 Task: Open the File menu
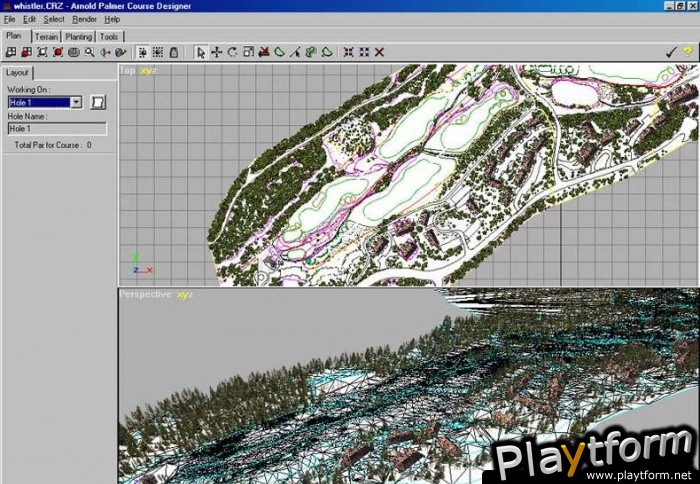pos(9,19)
